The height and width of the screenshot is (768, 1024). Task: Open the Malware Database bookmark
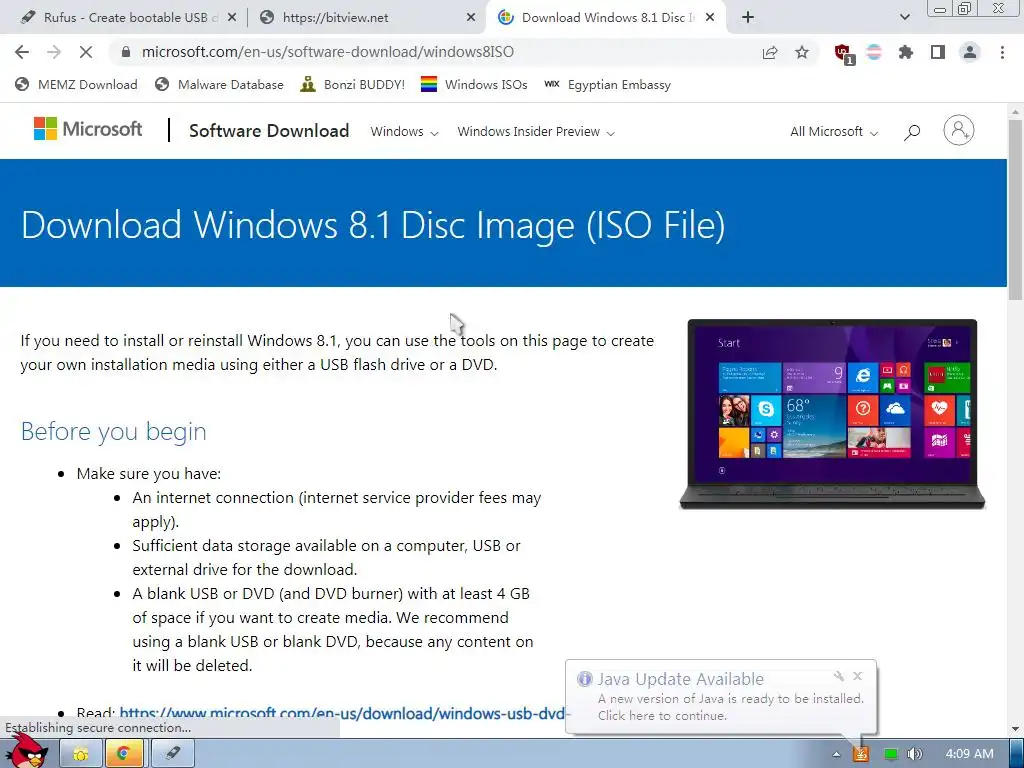tap(219, 85)
